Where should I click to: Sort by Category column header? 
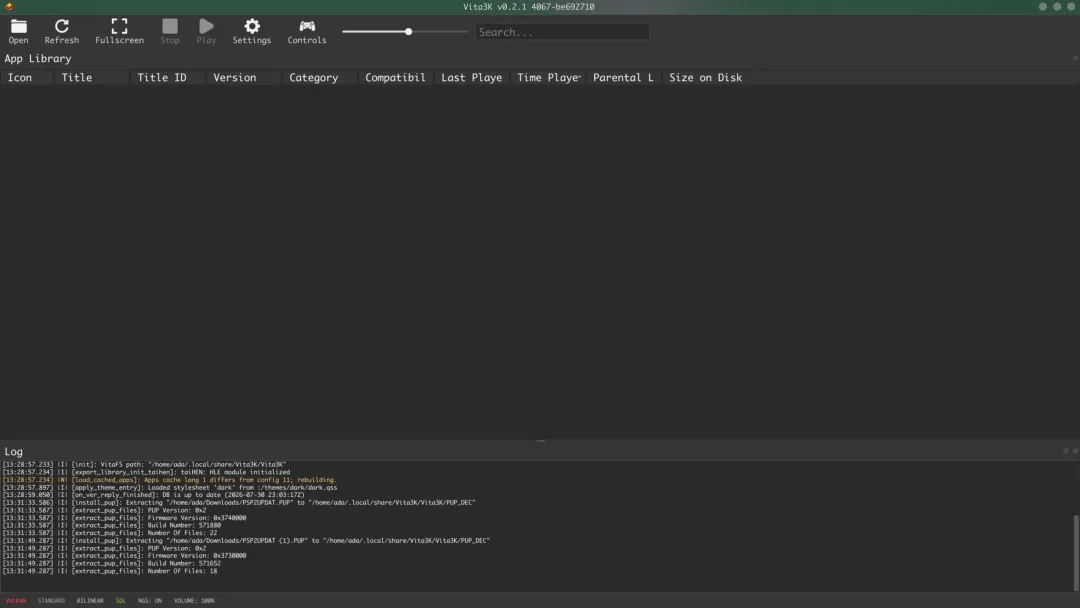click(x=320, y=78)
